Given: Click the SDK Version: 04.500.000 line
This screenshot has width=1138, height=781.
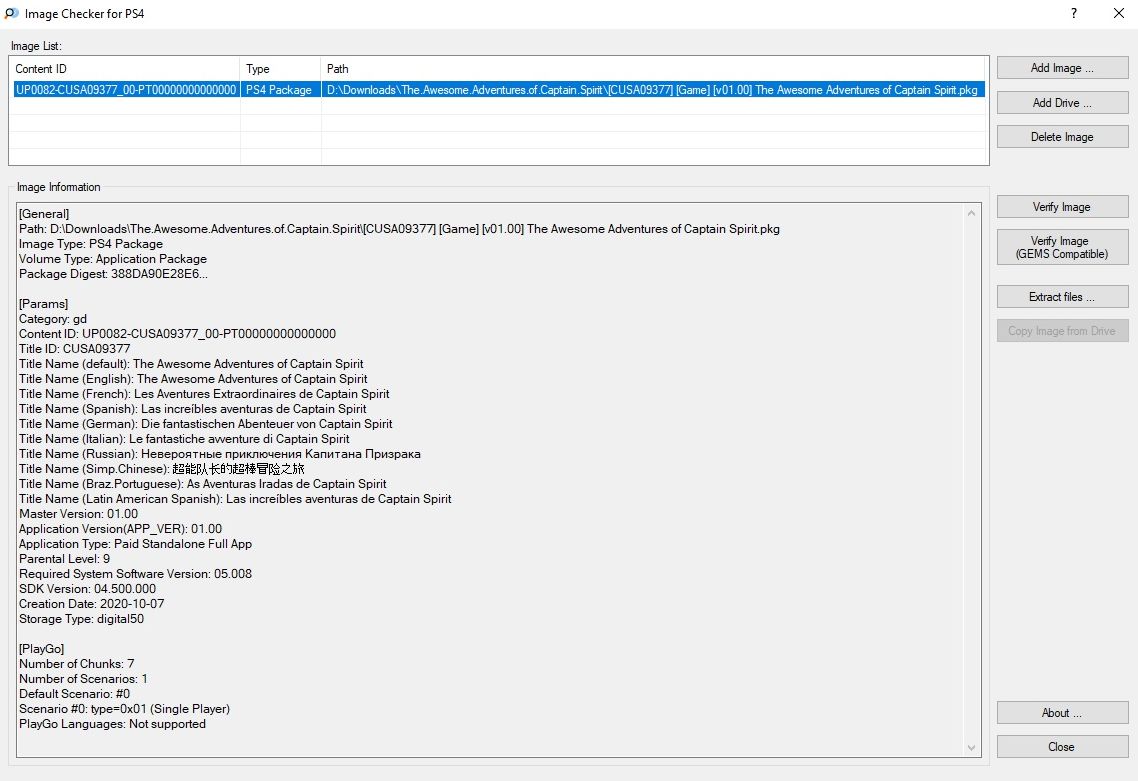Looking at the screenshot, I should pos(87,589).
